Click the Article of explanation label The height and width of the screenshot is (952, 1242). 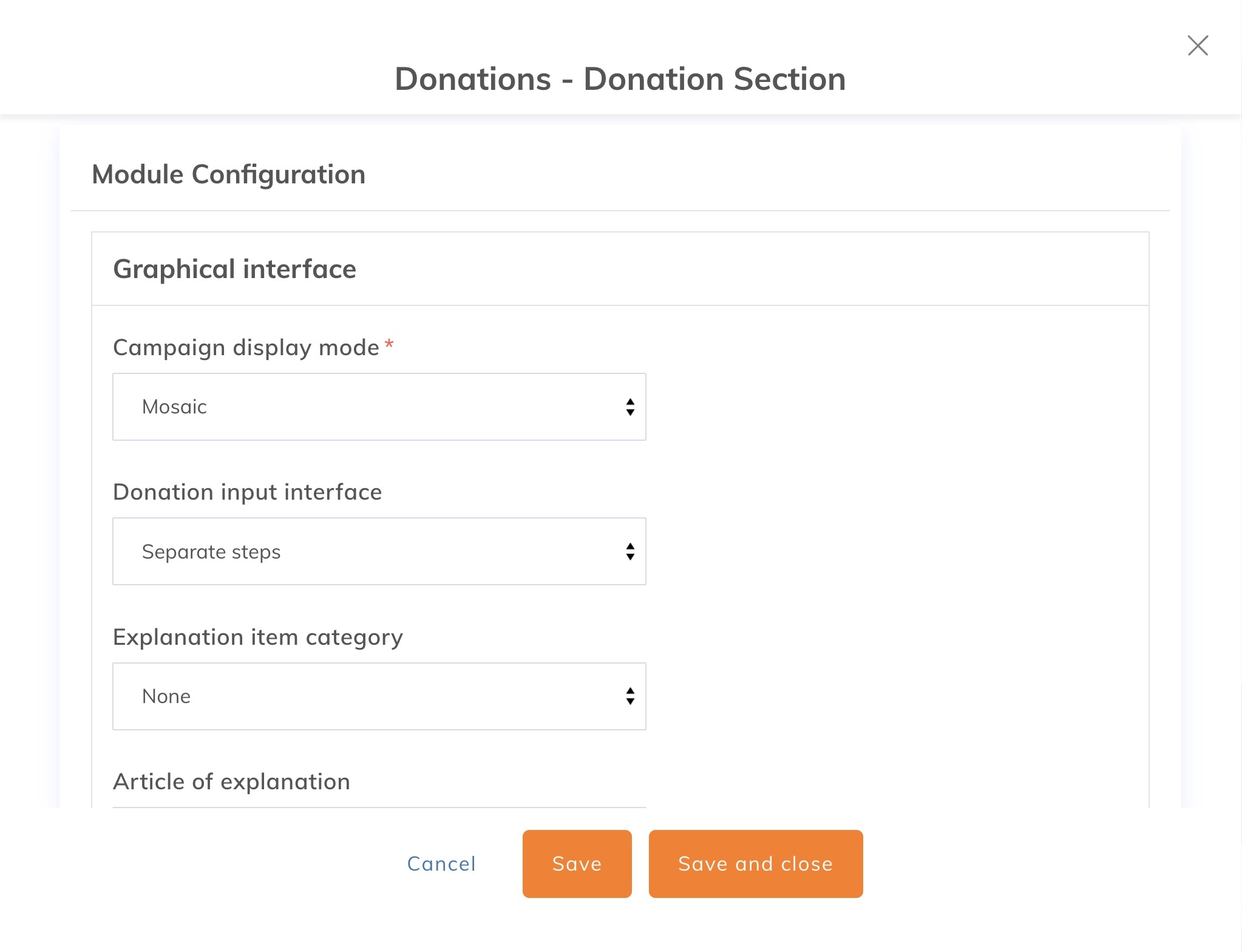231,781
